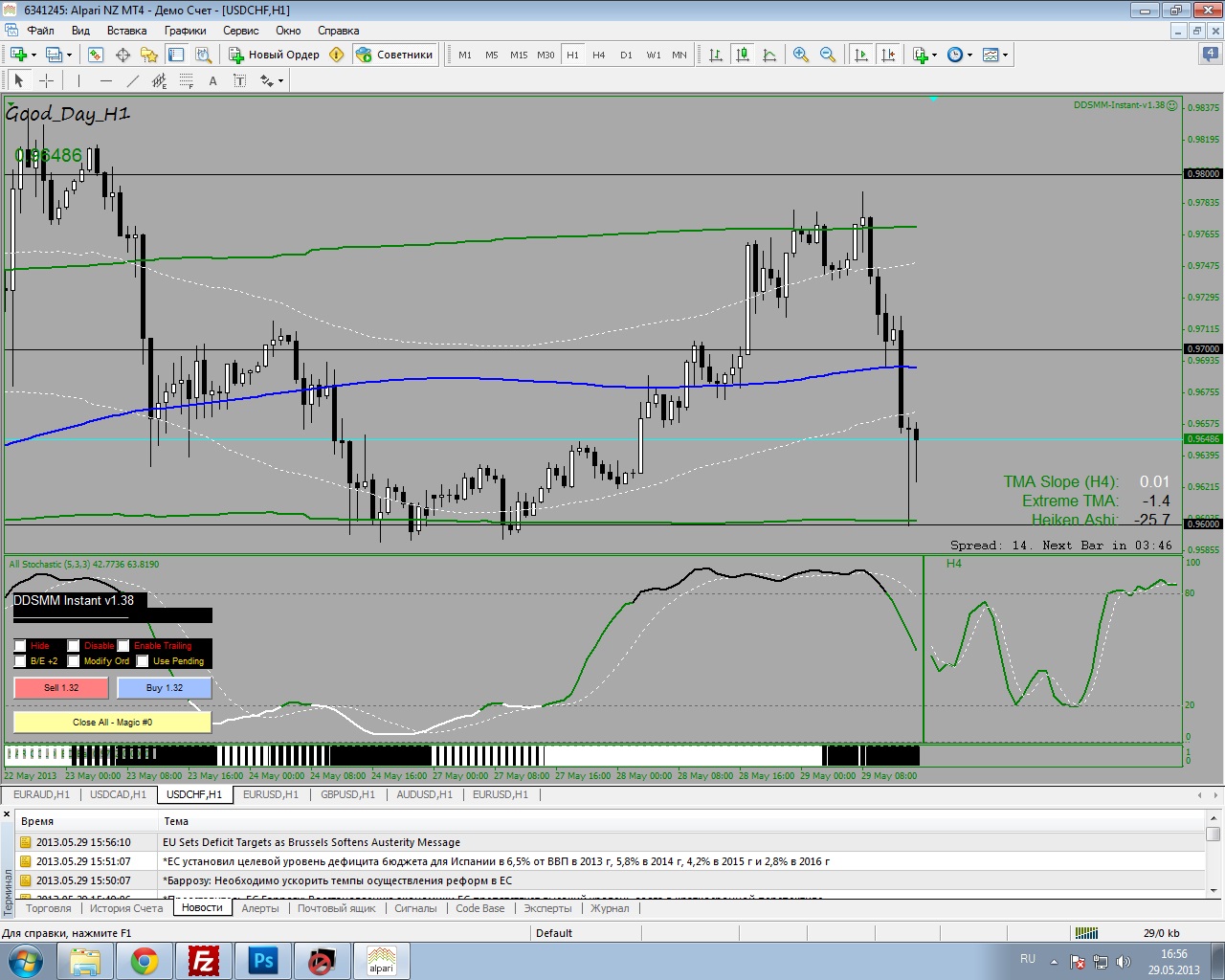Open the Profiles toolbar icon
Screen dimensions: 1225x980
coord(55,55)
